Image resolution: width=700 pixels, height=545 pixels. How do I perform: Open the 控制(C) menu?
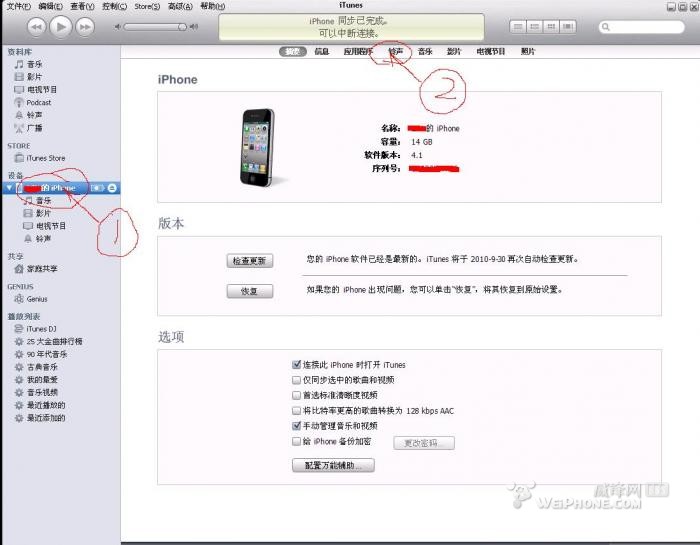click(114, 6)
